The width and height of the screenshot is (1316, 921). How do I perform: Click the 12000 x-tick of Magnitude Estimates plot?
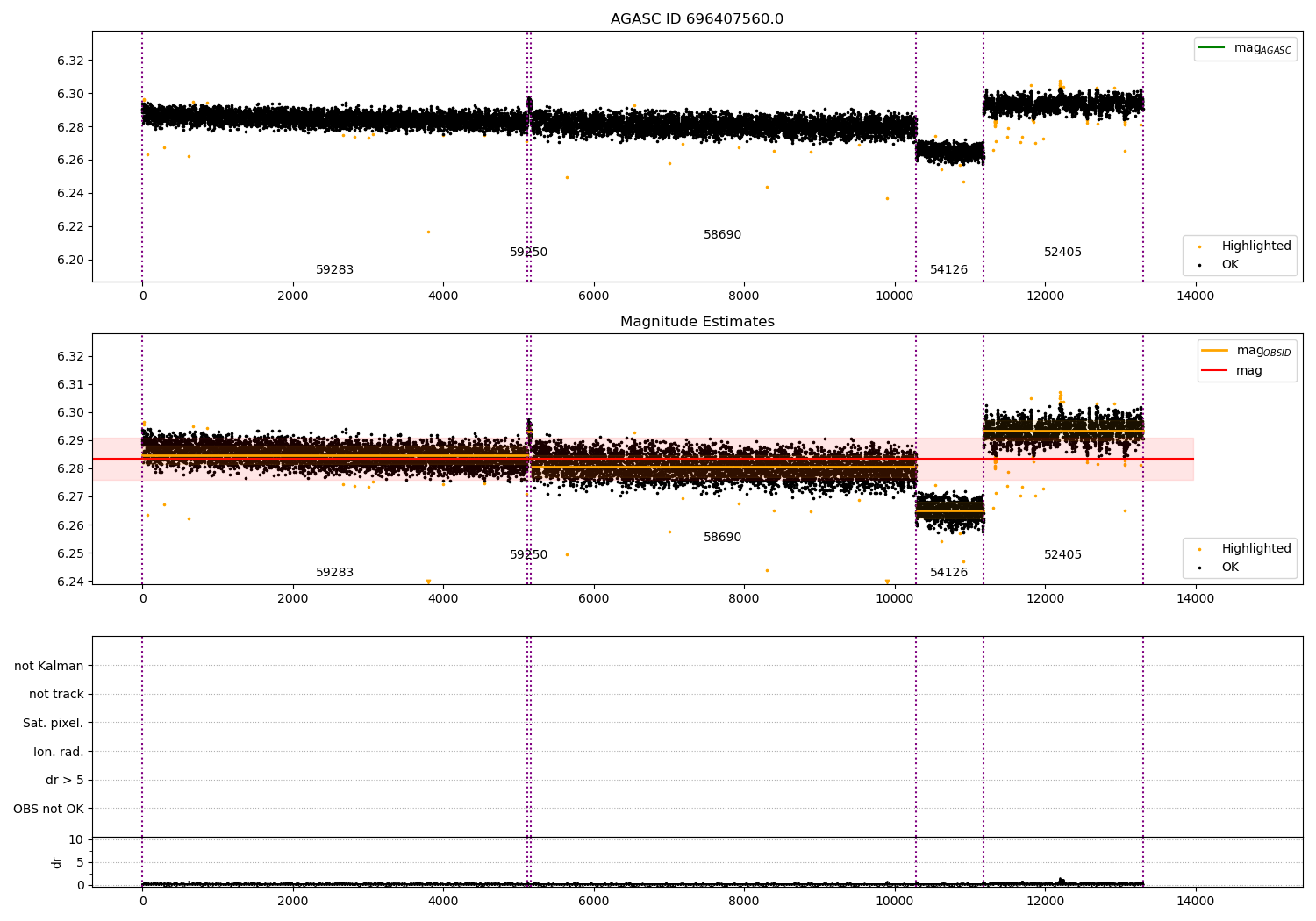click(1045, 598)
